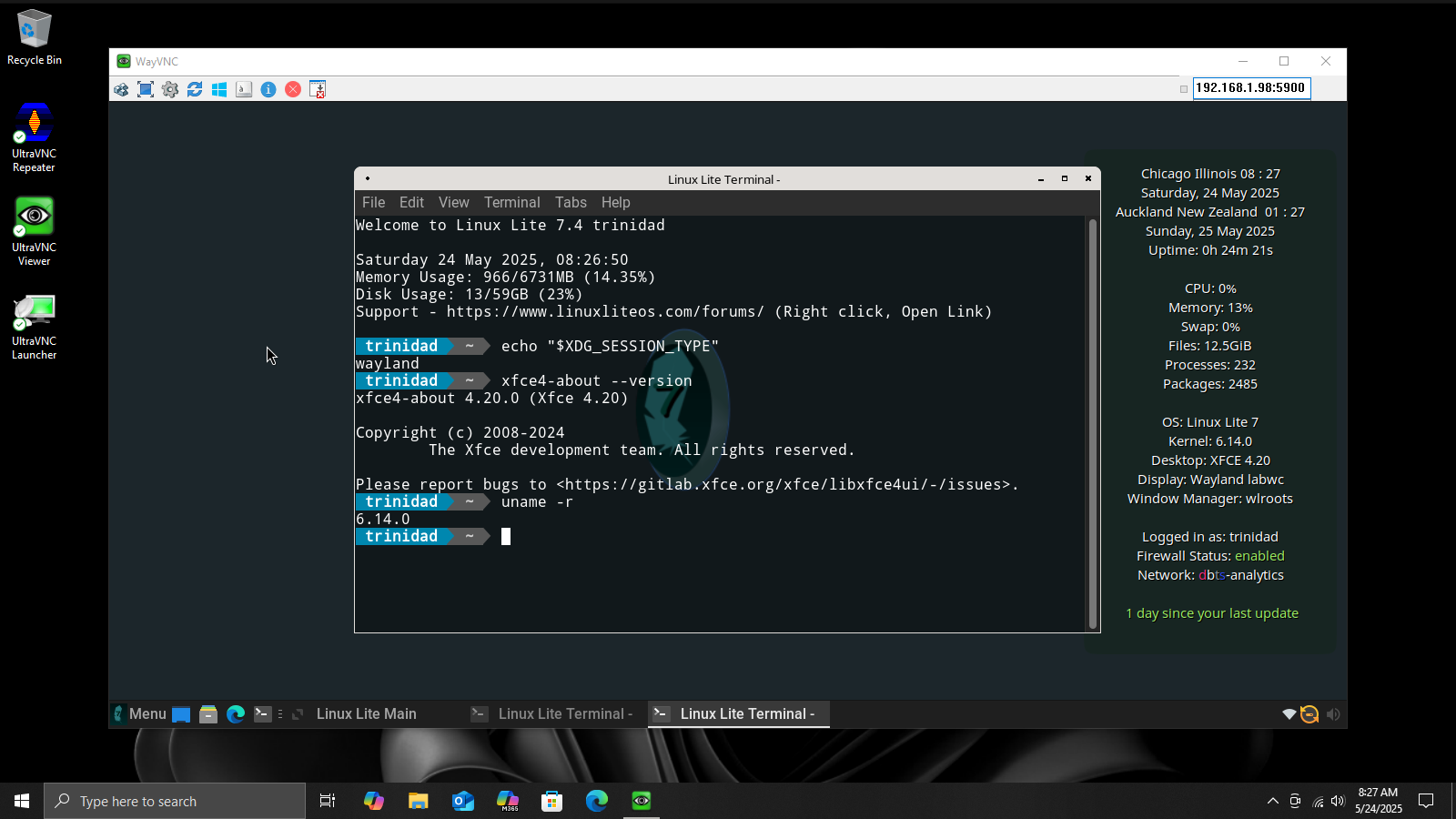The image size is (1456, 819).
Task: Select the UltraVNC Launcher desktop icon
Action: [35, 326]
